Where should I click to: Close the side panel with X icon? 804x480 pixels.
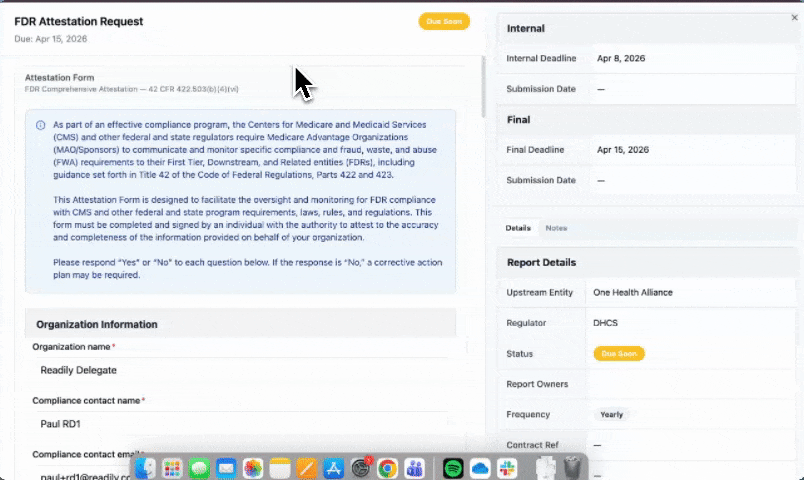[794, 17]
